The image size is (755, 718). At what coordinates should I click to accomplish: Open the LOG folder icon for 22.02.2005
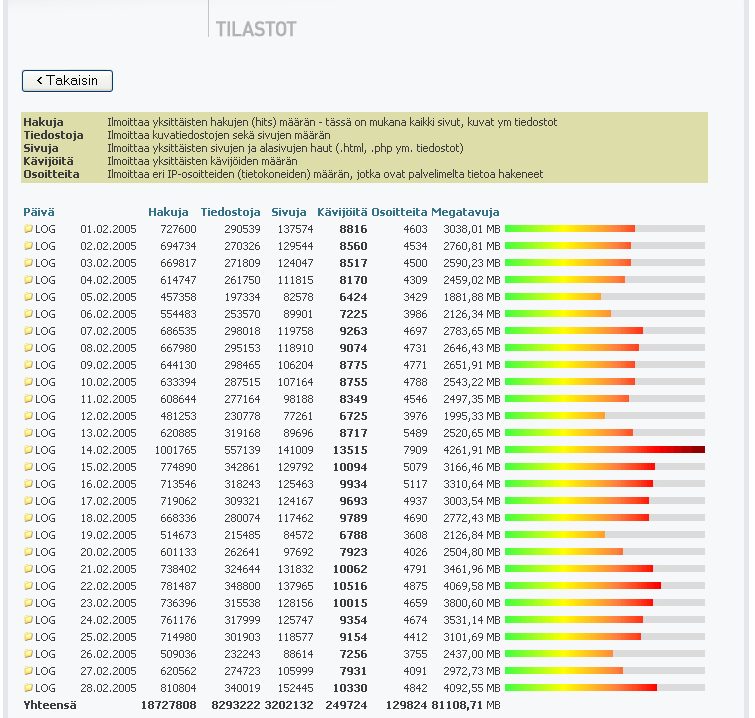28,586
